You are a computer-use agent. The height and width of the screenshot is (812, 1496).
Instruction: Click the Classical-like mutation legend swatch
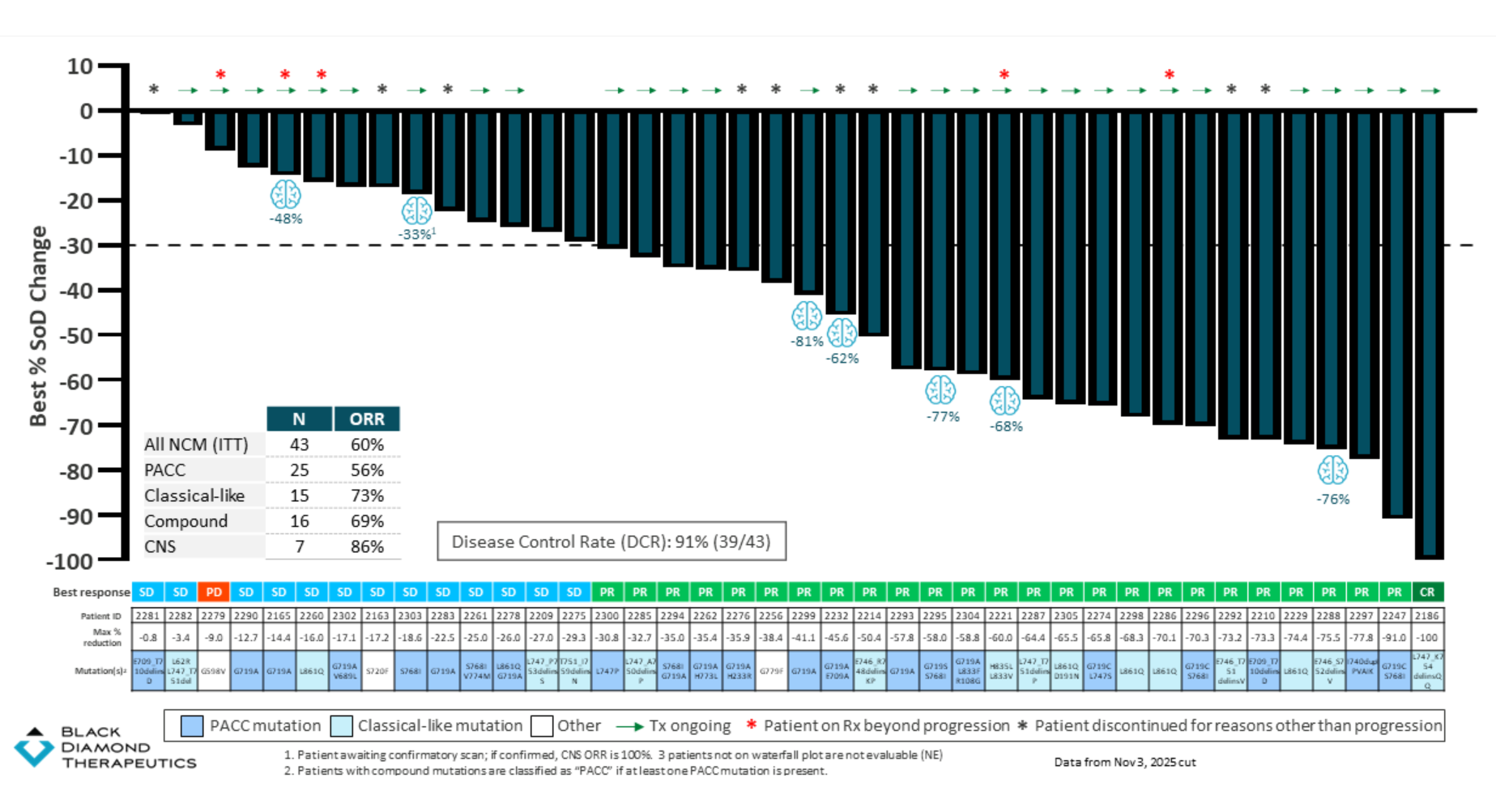pos(341,726)
